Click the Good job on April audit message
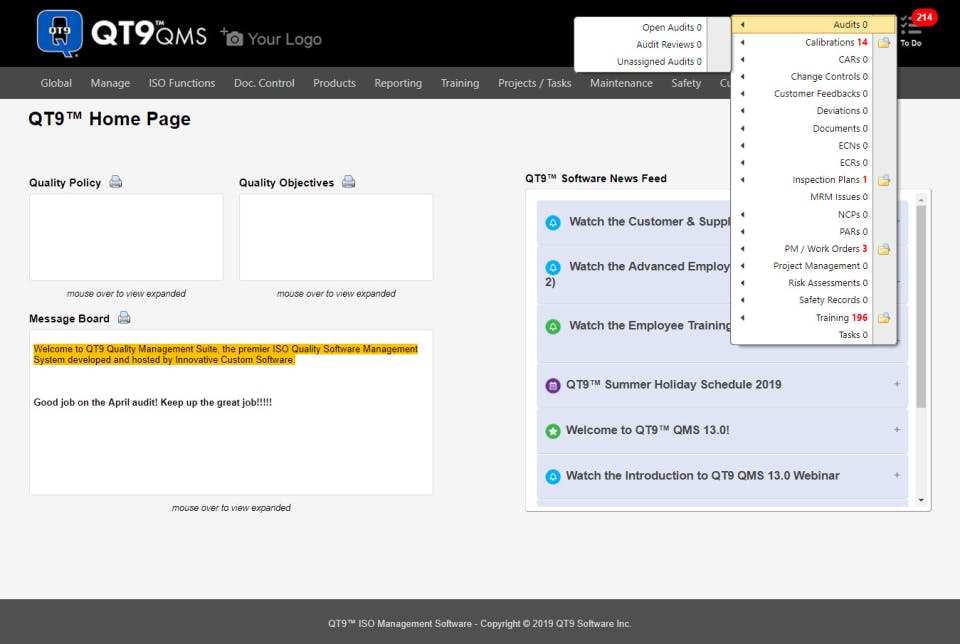 152,402
